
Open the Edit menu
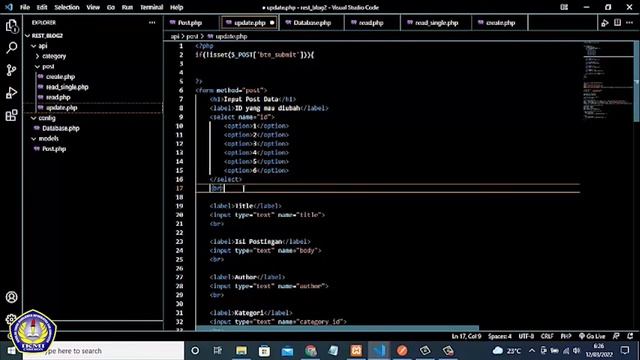(x=42, y=7)
